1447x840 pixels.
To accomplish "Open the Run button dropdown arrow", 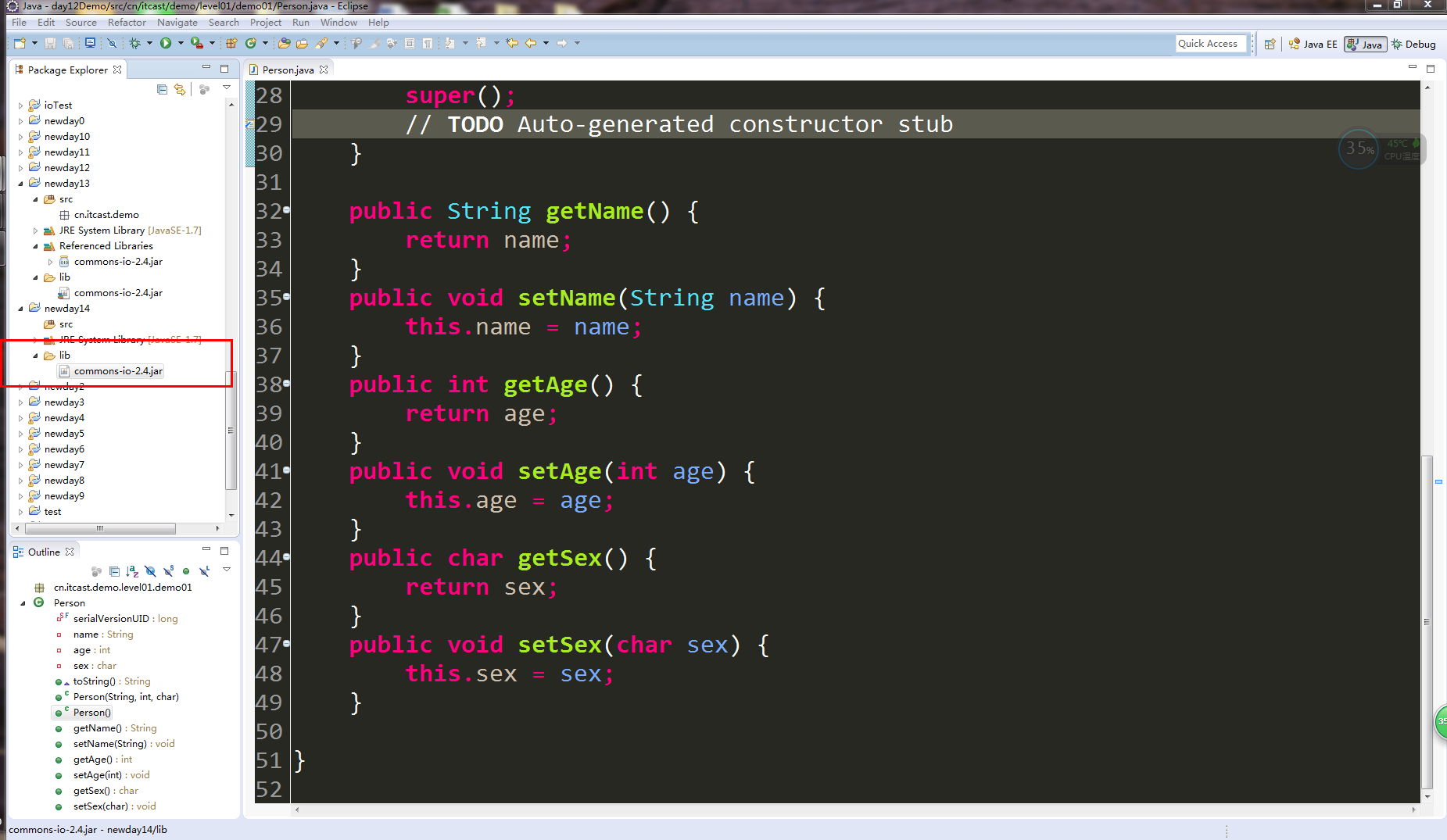I will click(x=181, y=43).
